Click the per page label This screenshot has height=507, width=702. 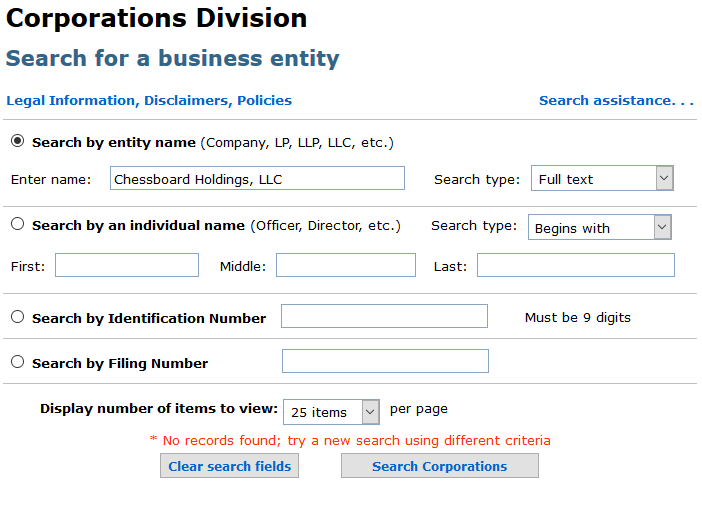419,409
